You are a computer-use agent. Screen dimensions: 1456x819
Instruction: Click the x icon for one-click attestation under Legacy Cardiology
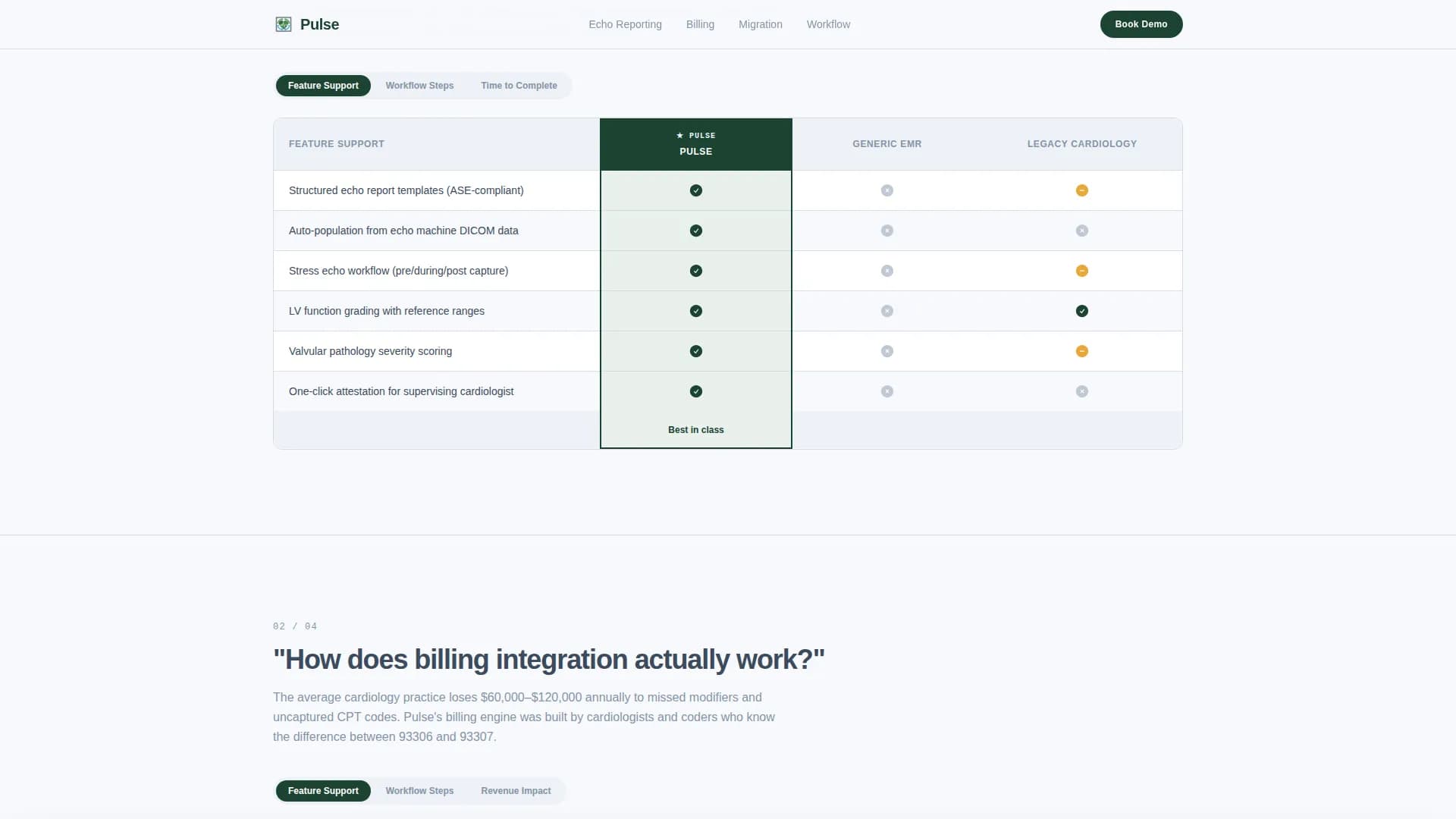1082,391
